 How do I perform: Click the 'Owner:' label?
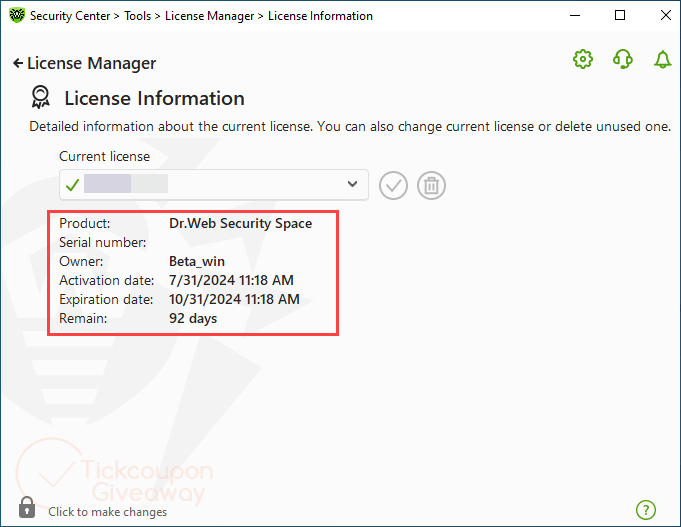(81, 262)
